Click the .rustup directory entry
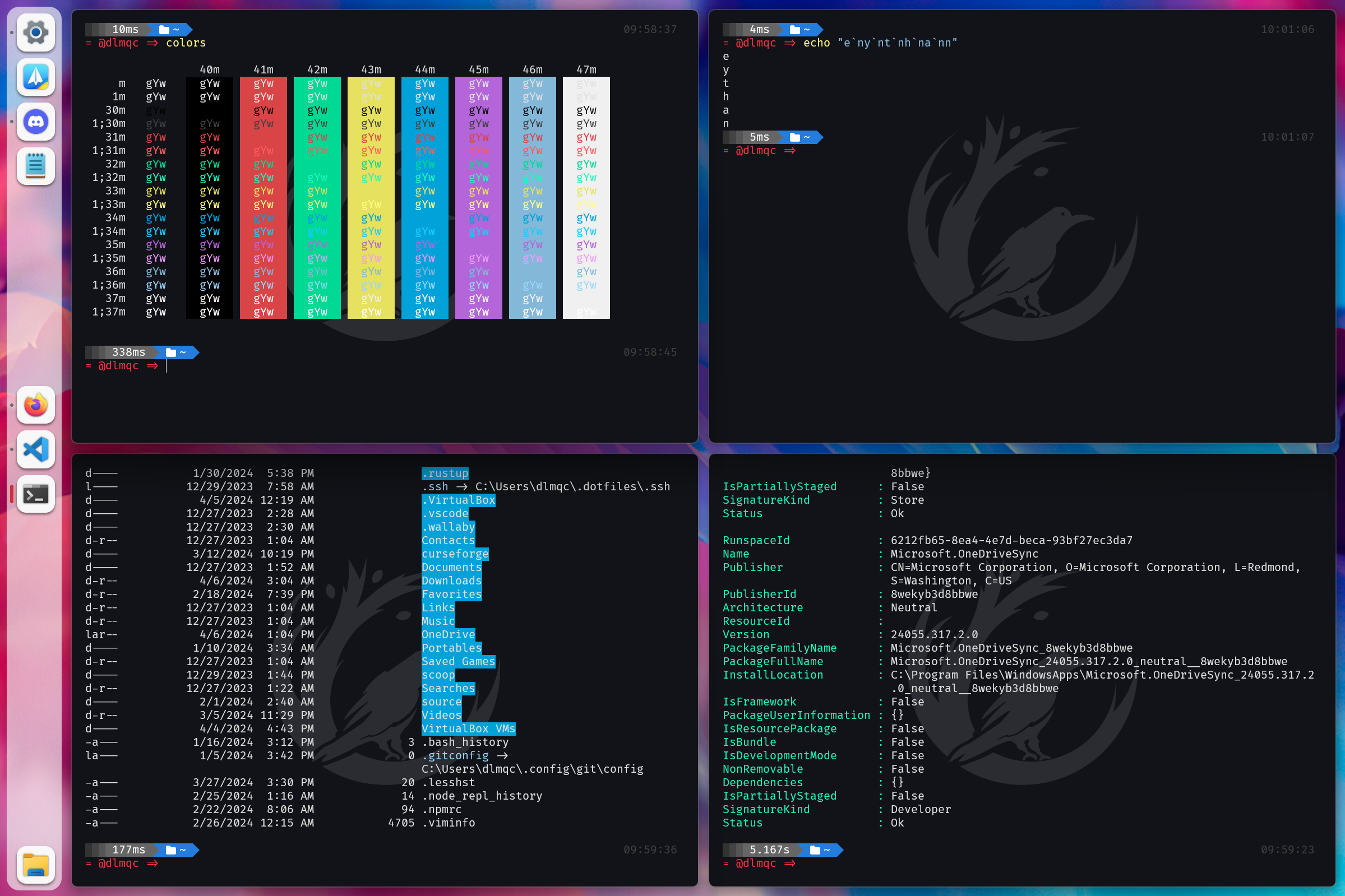This screenshot has width=1345, height=896. coord(445,473)
